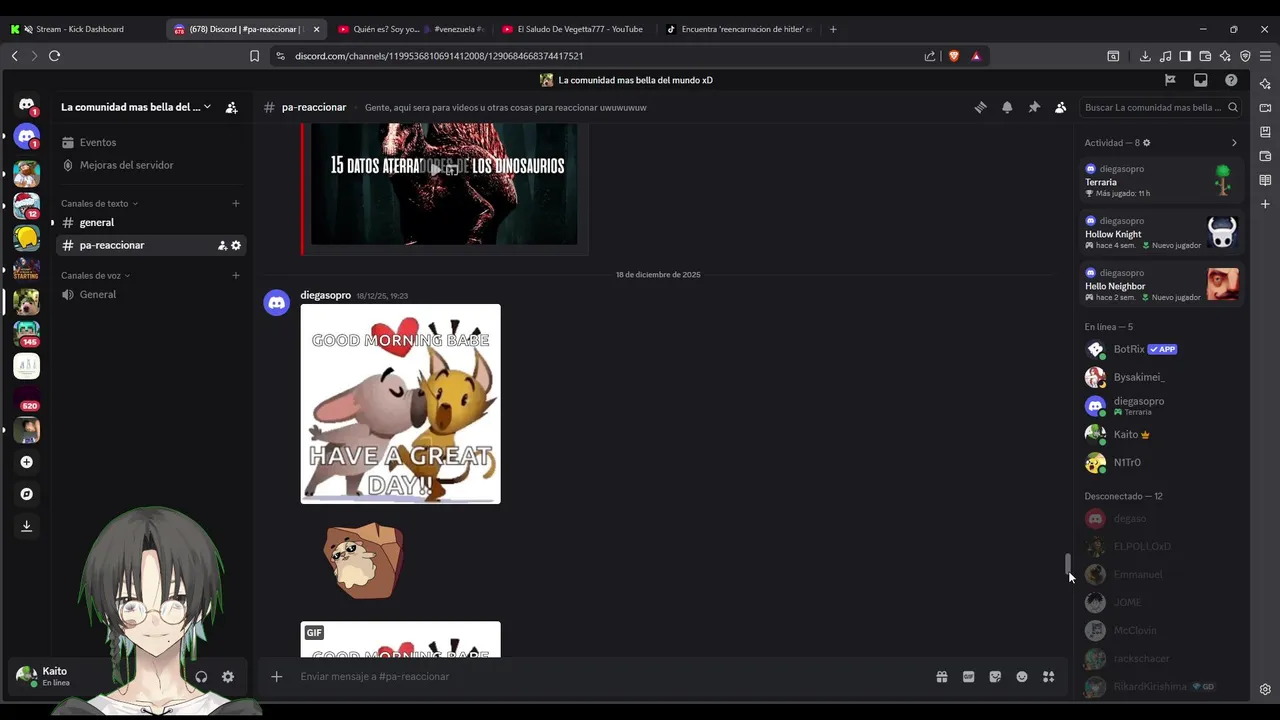Open GIF picker in message bar
This screenshot has width=1280, height=720.
click(x=968, y=677)
